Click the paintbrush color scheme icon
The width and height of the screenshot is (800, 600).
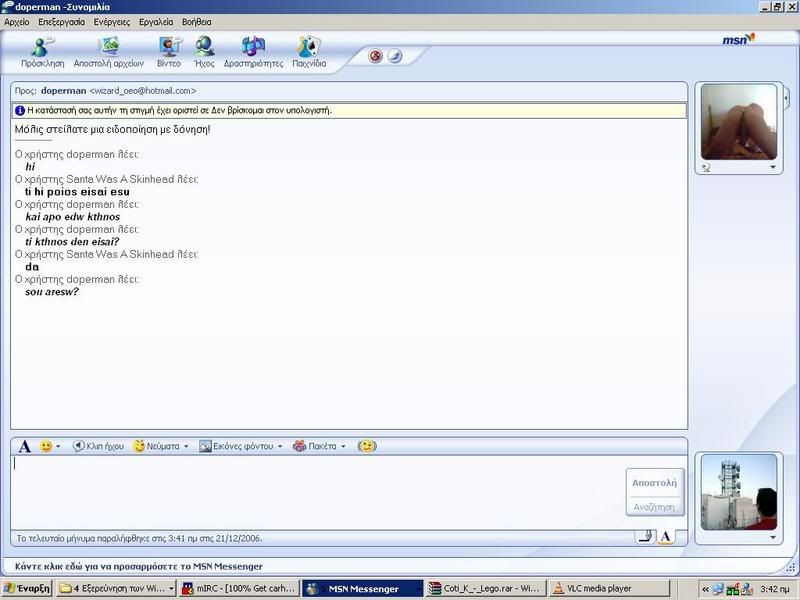(x=395, y=56)
